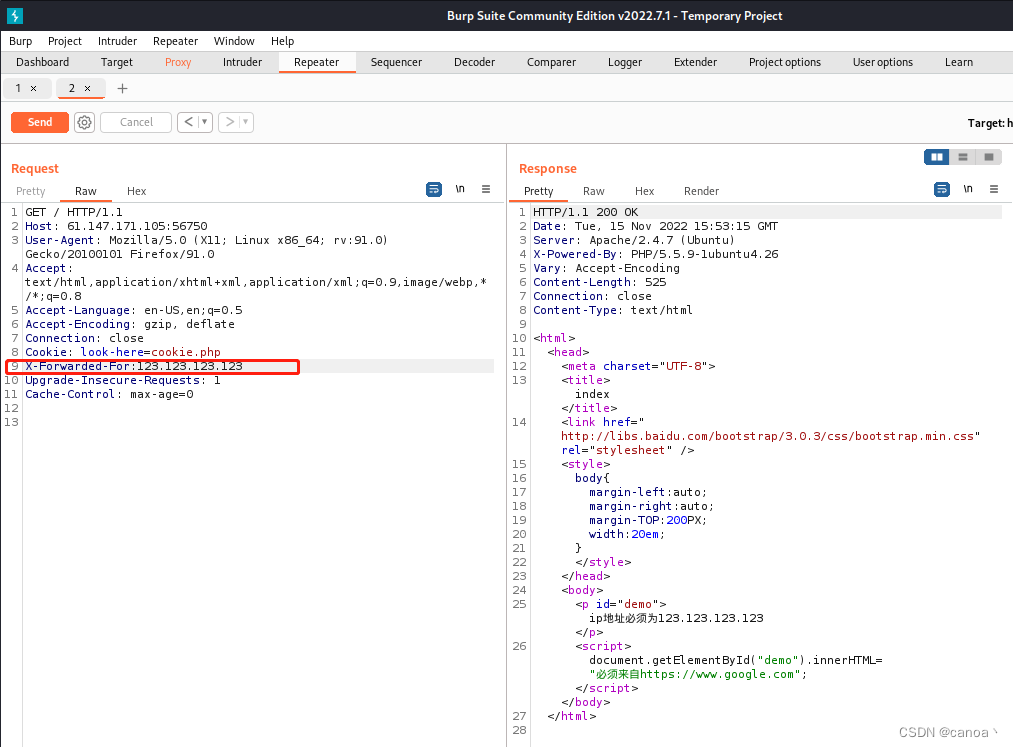Select Repeater request tab 2

[72, 89]
